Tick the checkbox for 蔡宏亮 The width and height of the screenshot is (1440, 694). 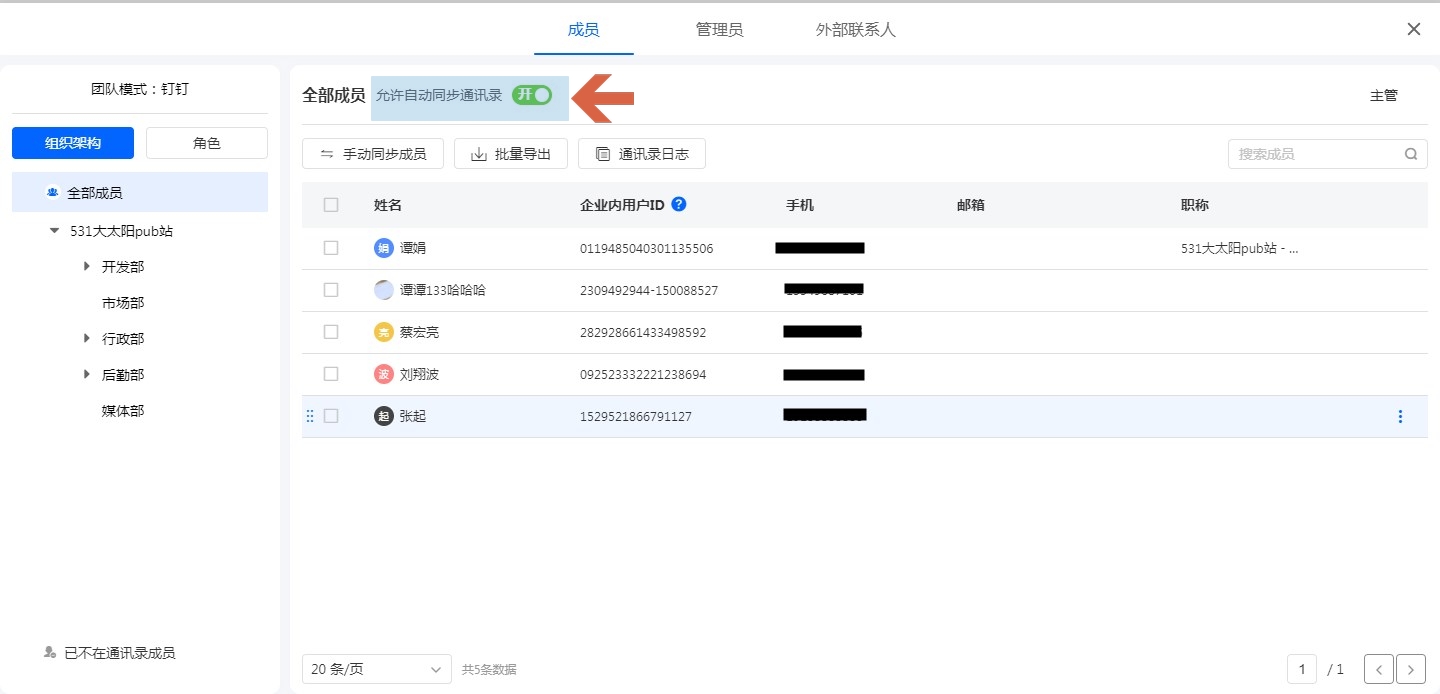pos(331,332)
